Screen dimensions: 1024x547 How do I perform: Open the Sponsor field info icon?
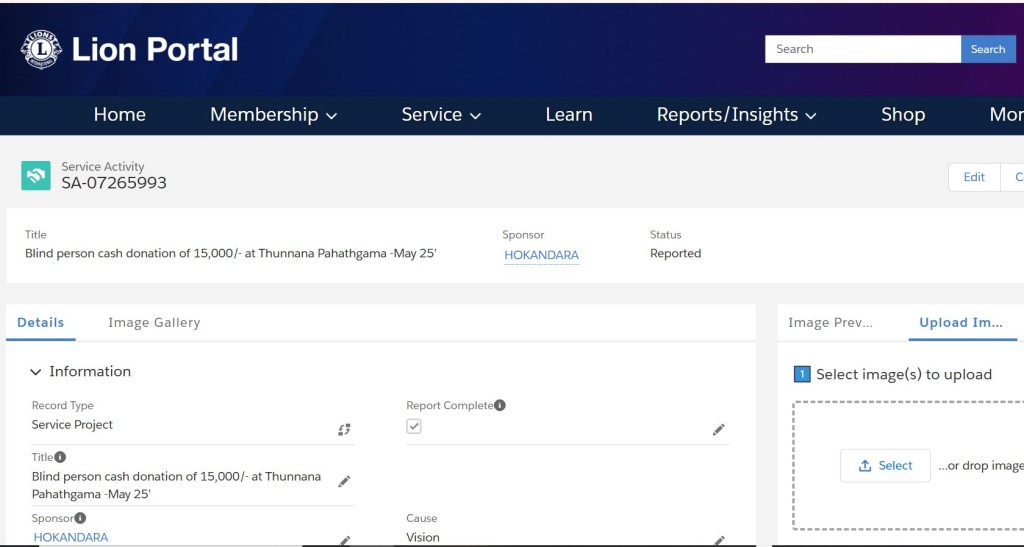(80, 518)
